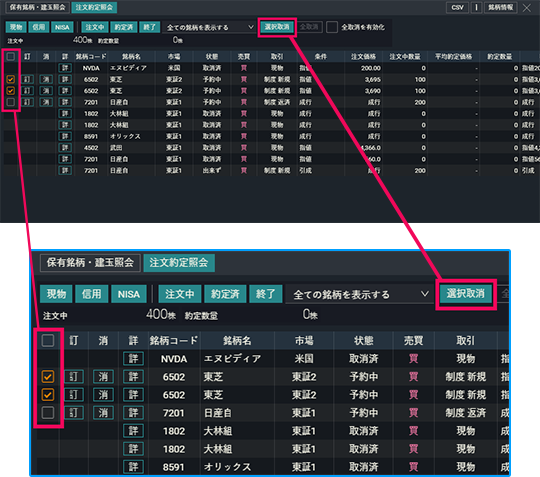Toggle 約定済 status filter, top window
The height and width of the screenshot is (477, 540).
point(124,27)
